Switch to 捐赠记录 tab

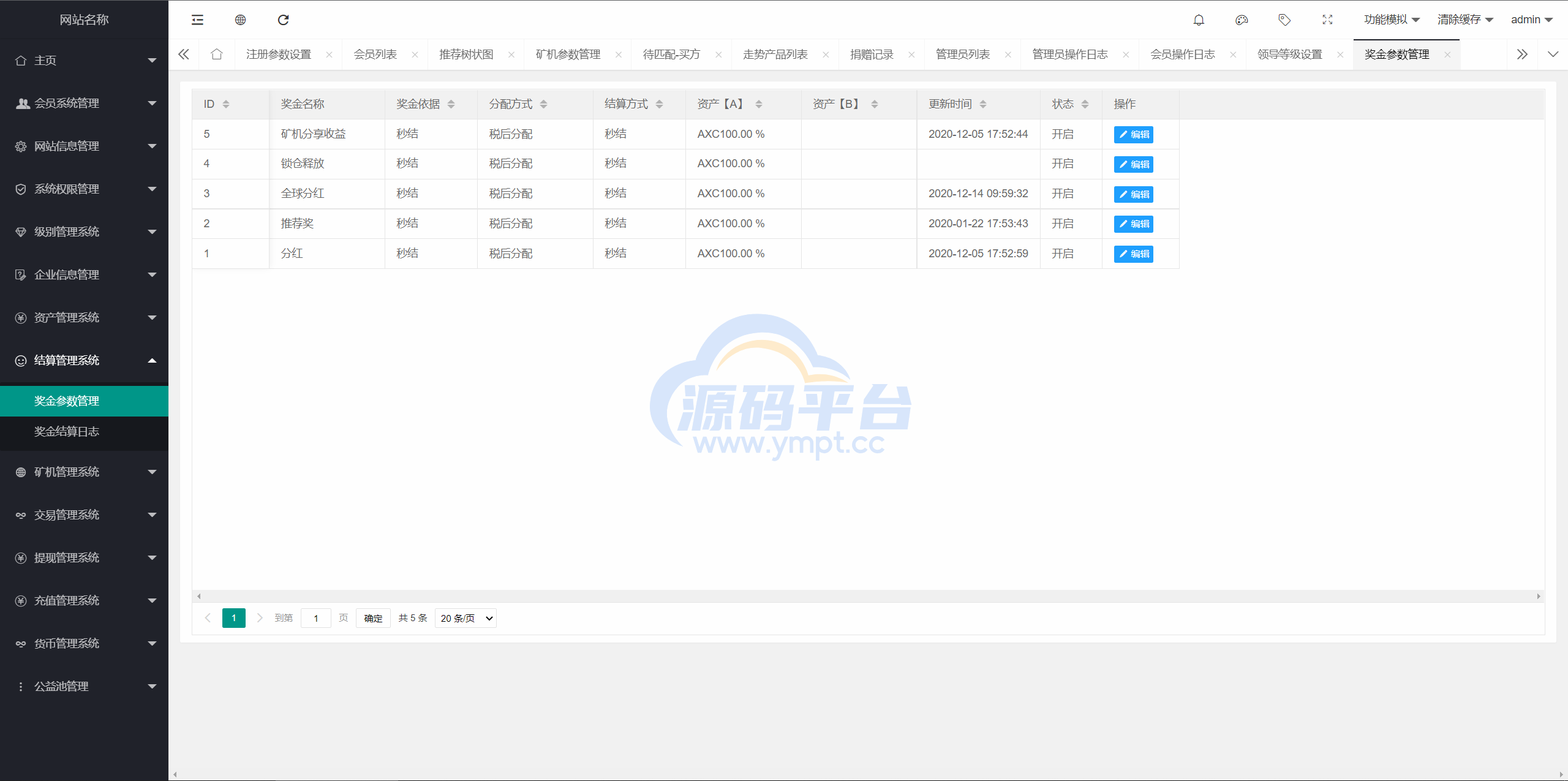point(872,55)
